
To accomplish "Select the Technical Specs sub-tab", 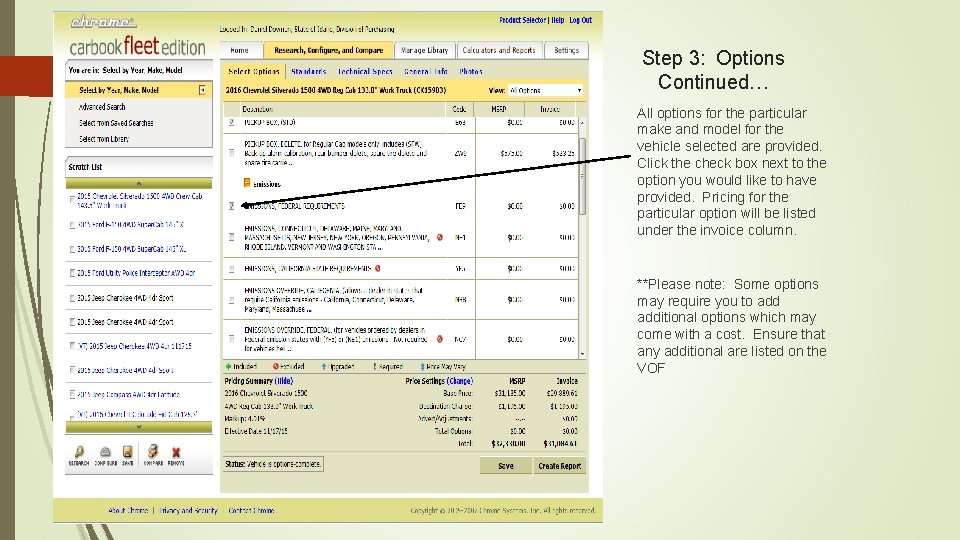I will pos(365,72).
